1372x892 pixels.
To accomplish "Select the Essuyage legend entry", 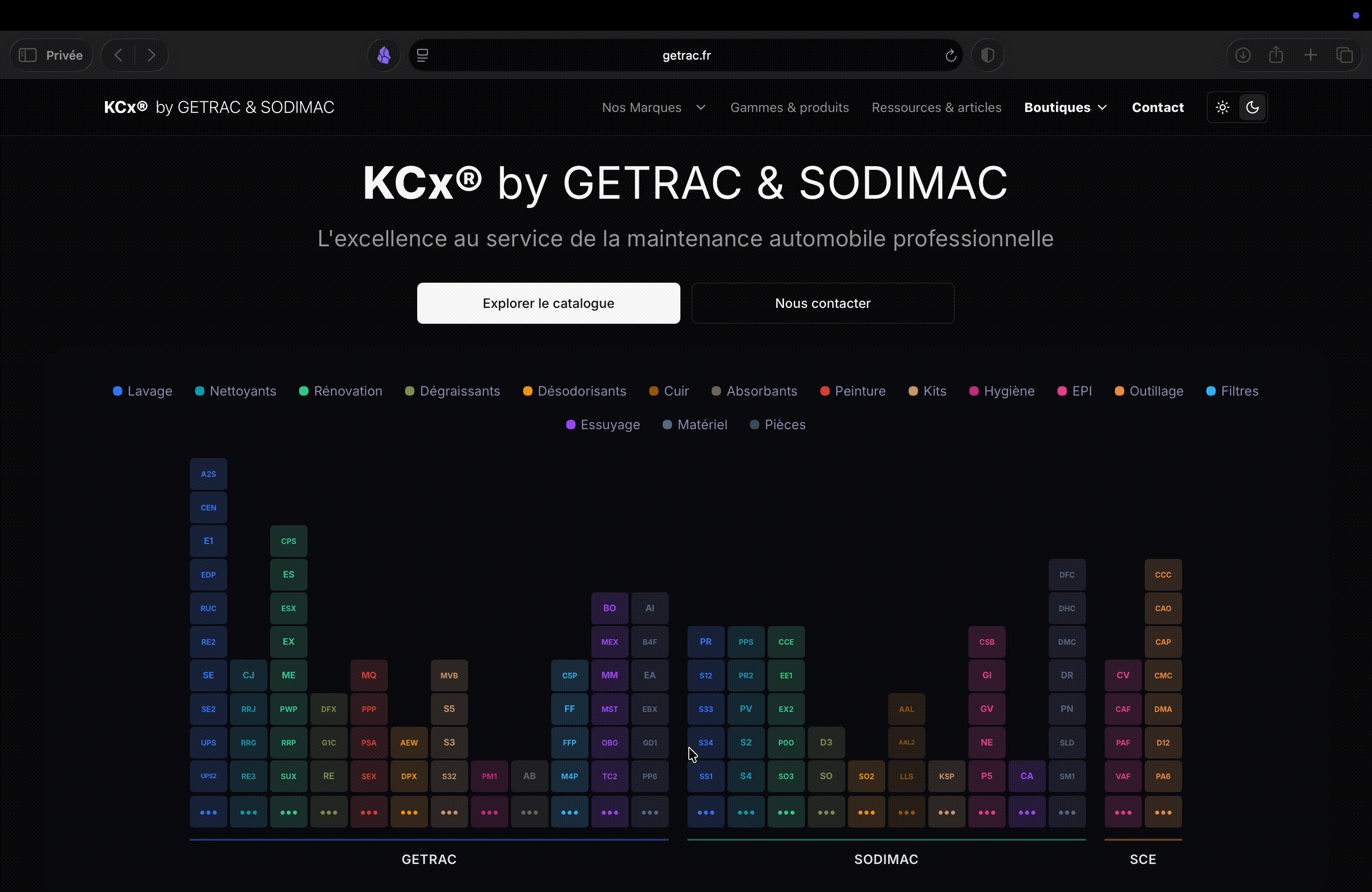I will [603, 425].
